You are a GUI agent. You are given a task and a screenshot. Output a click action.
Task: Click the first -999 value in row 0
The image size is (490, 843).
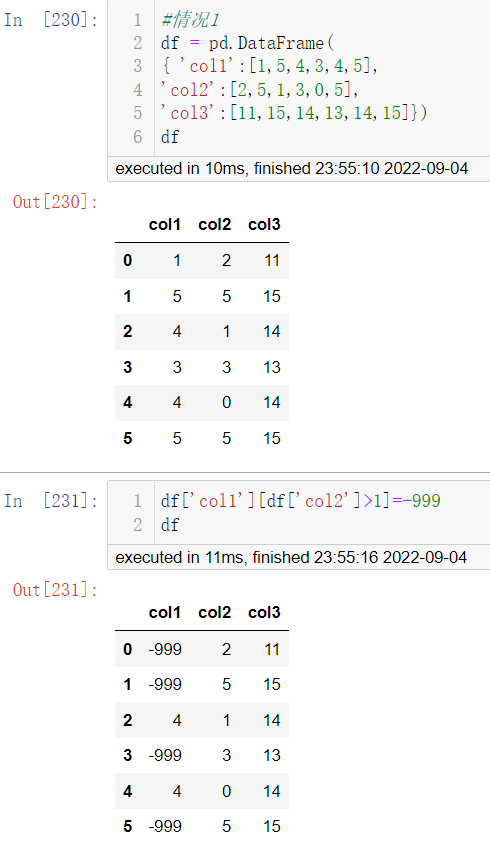[165, 649]
